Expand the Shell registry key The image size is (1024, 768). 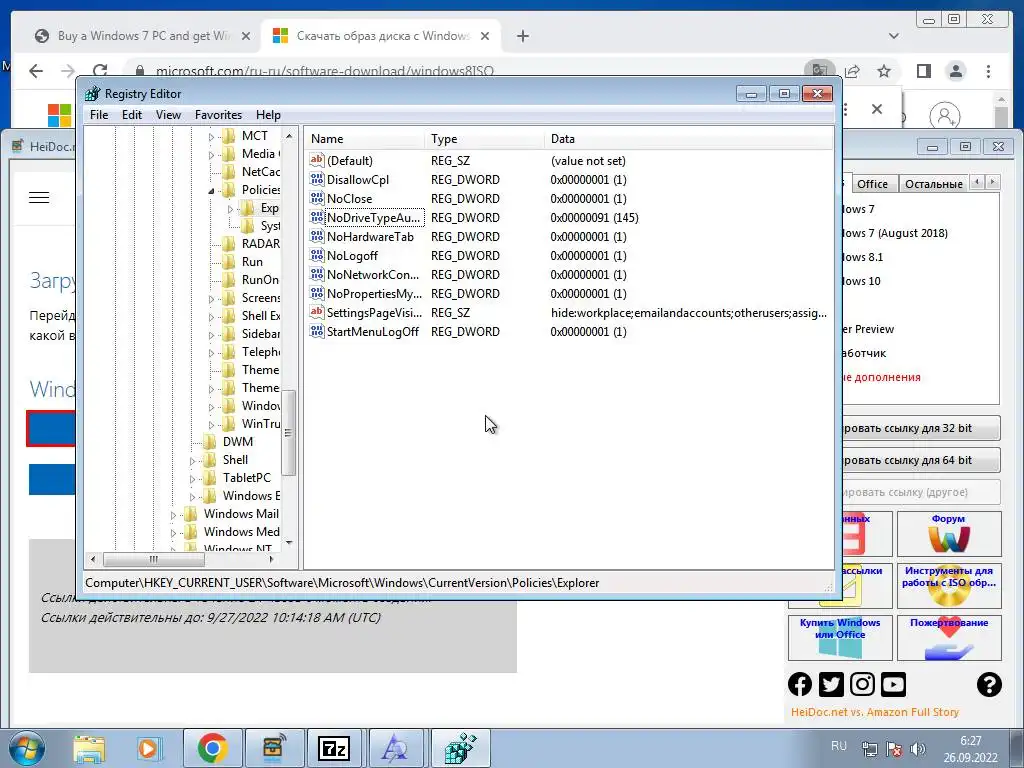(x=192, y=460)
